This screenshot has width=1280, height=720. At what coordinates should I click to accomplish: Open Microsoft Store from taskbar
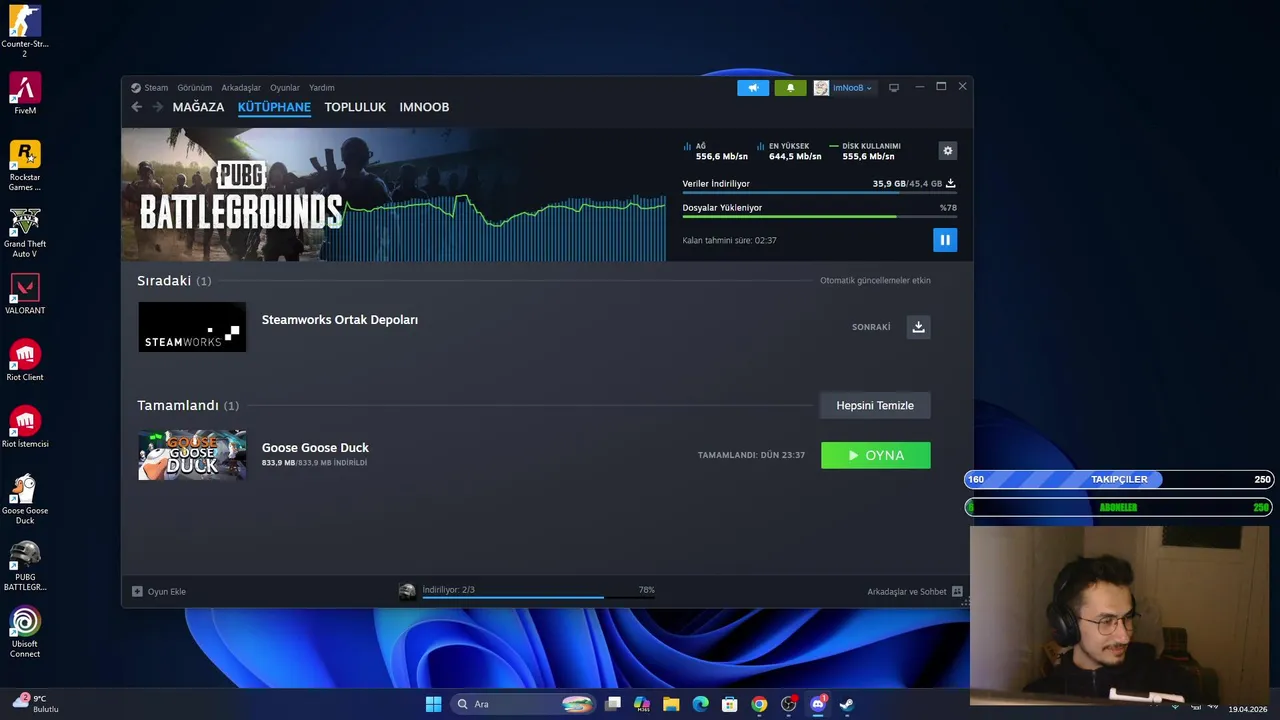(730, 704)
